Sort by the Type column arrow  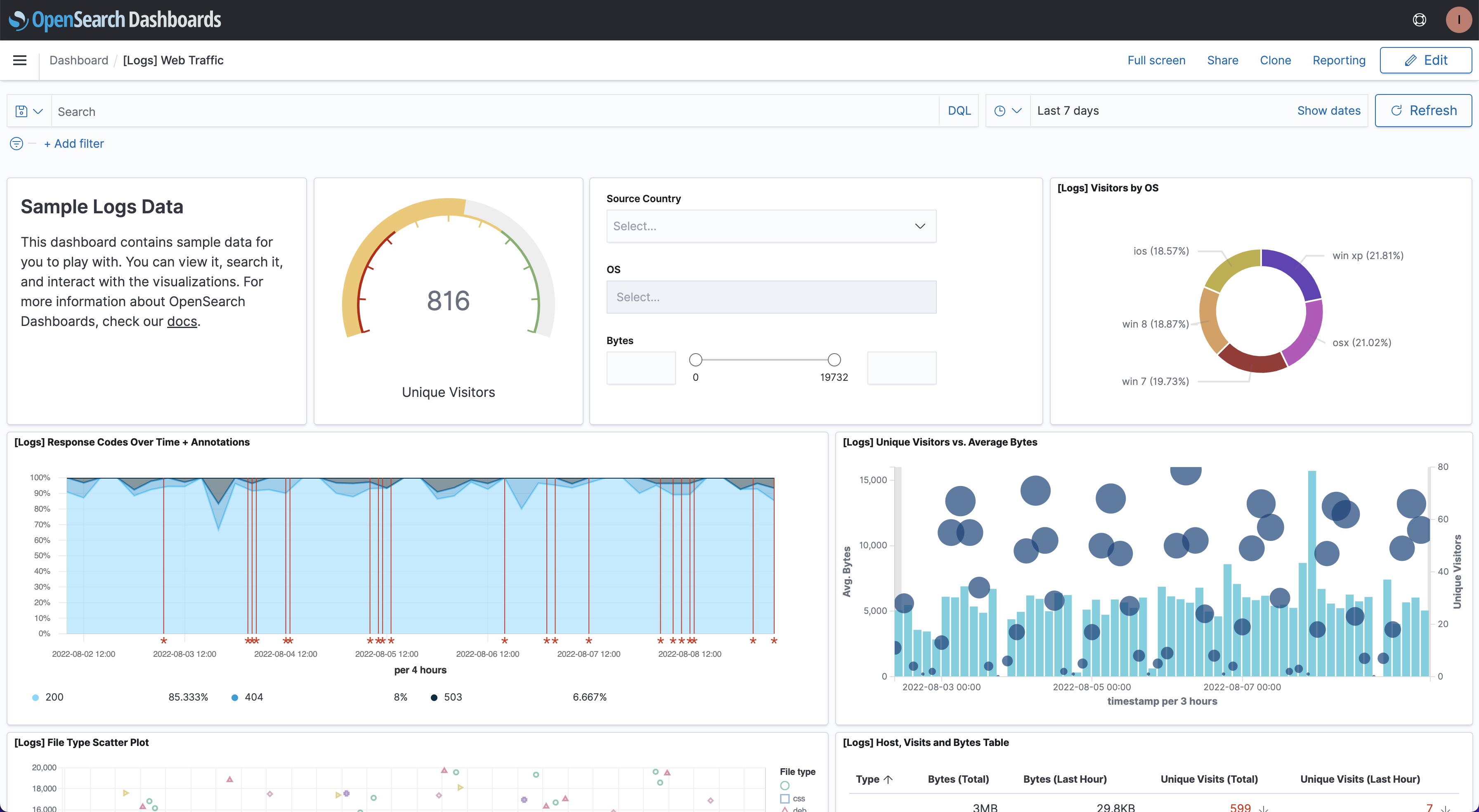(888, 779)
